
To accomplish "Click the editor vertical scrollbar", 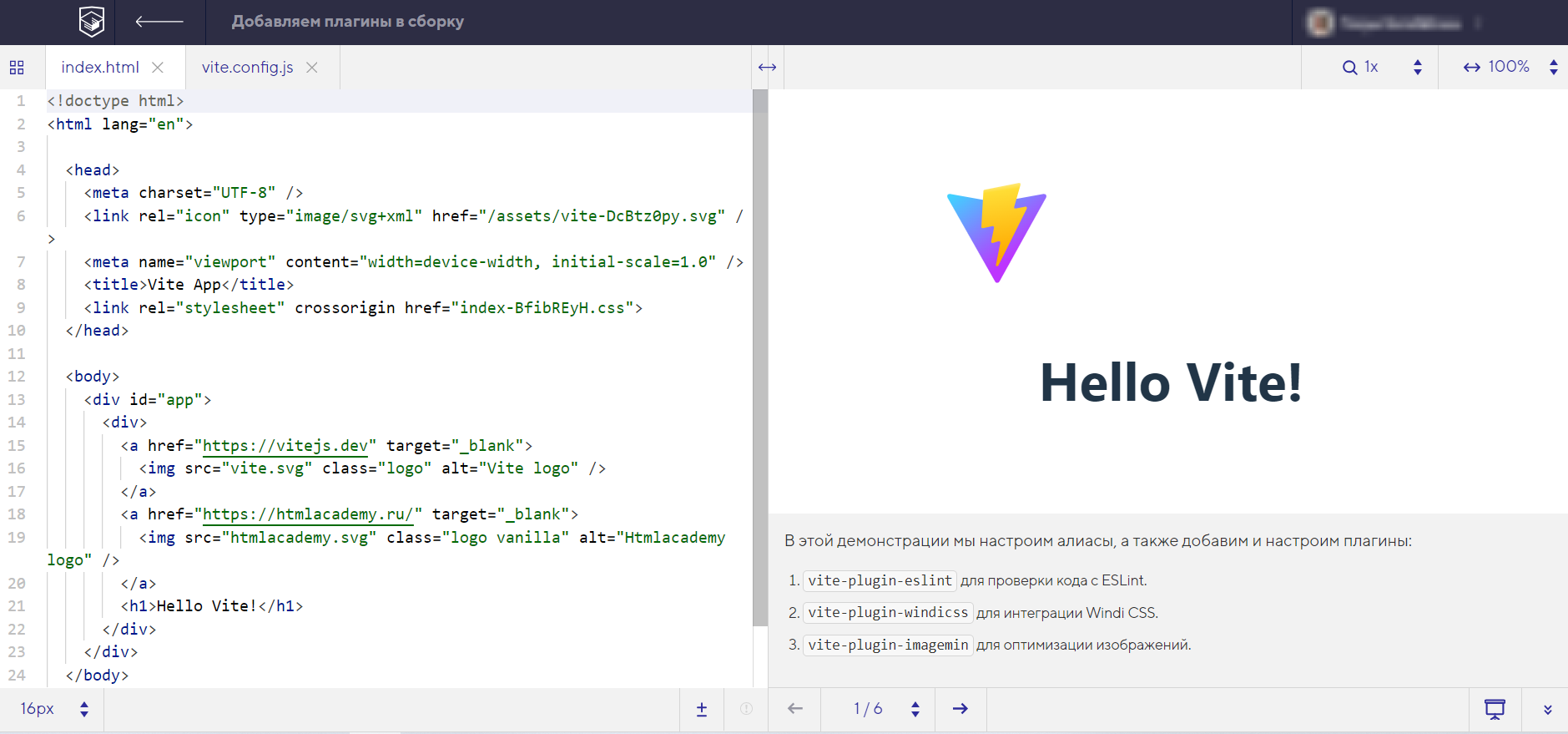I will pos(759,357).
